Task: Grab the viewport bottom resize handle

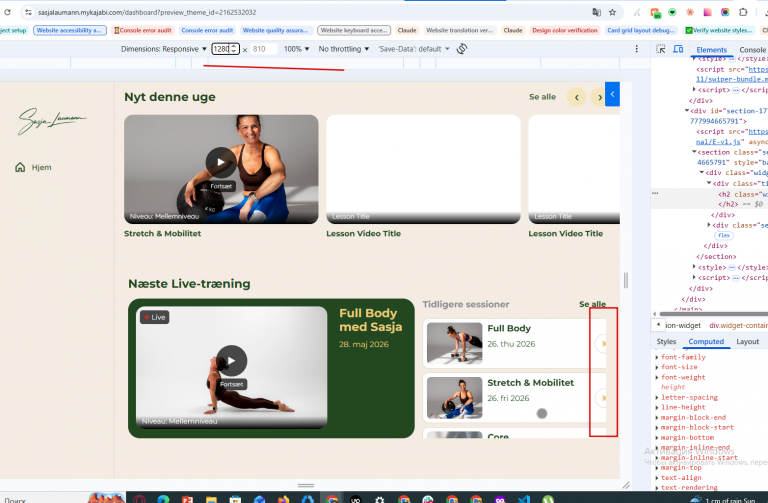Action: [x=306, y=485]
